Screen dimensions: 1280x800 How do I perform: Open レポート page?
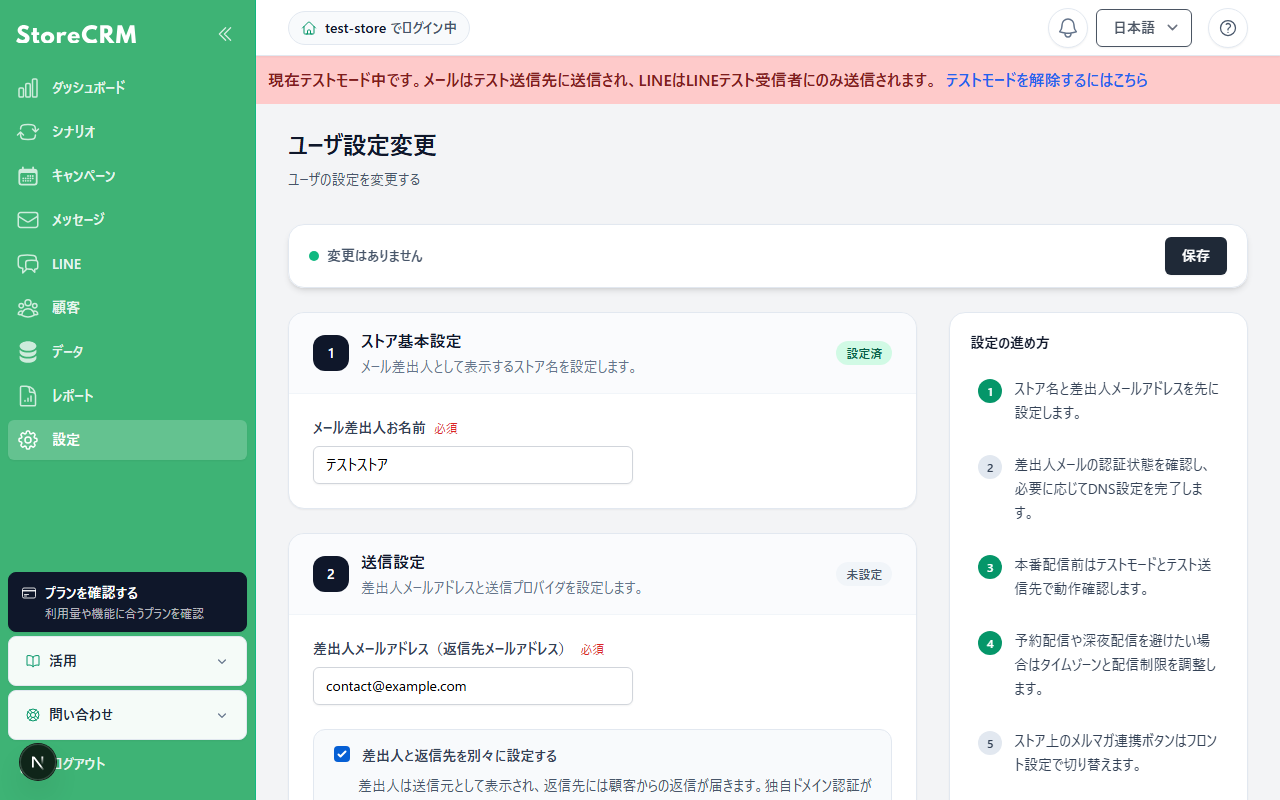pos(127,396)
